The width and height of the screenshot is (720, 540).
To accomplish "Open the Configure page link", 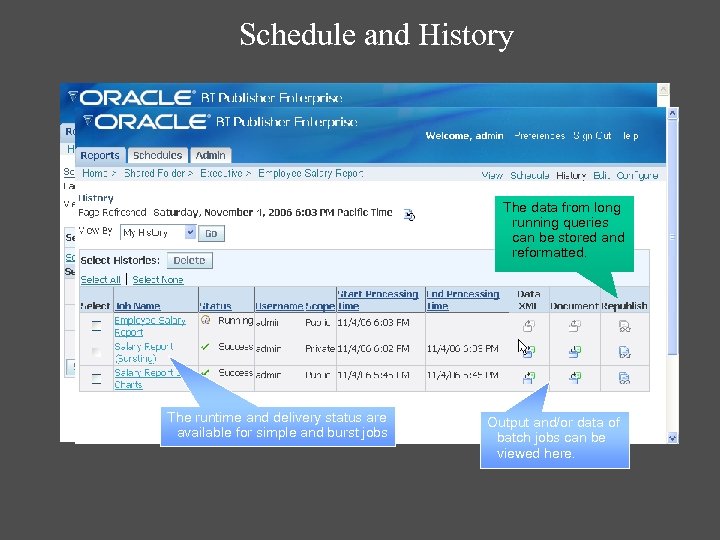I will tap(637, 175).
